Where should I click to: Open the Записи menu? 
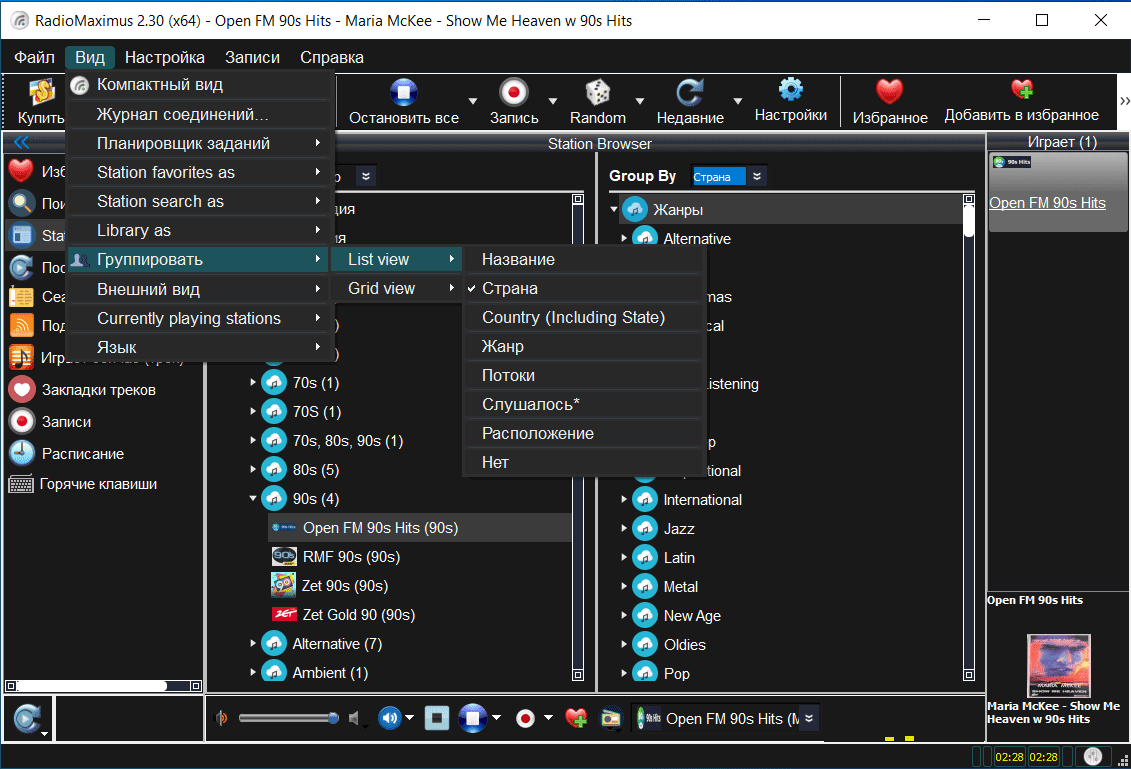click(x=252, y=57)
